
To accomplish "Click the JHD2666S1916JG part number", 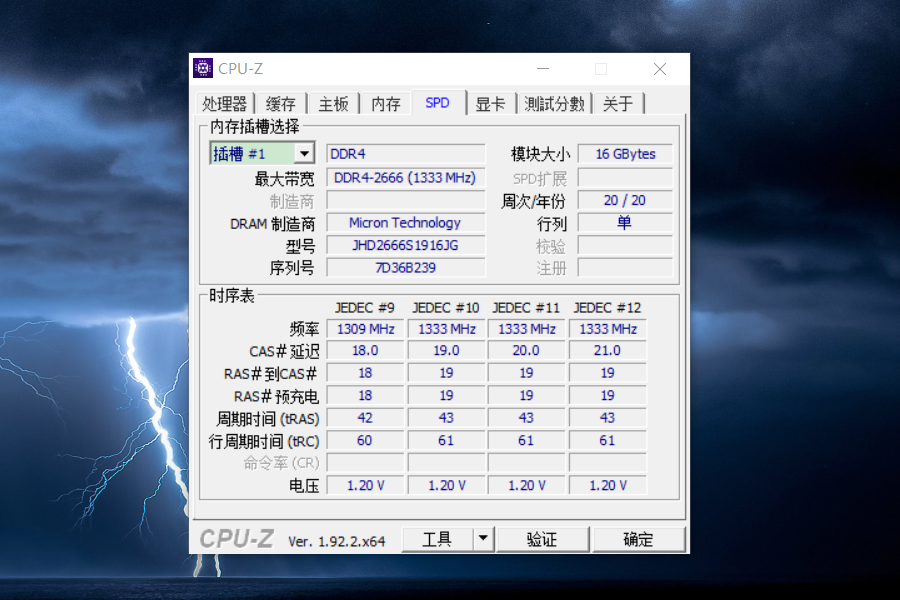I will point(406,245).
